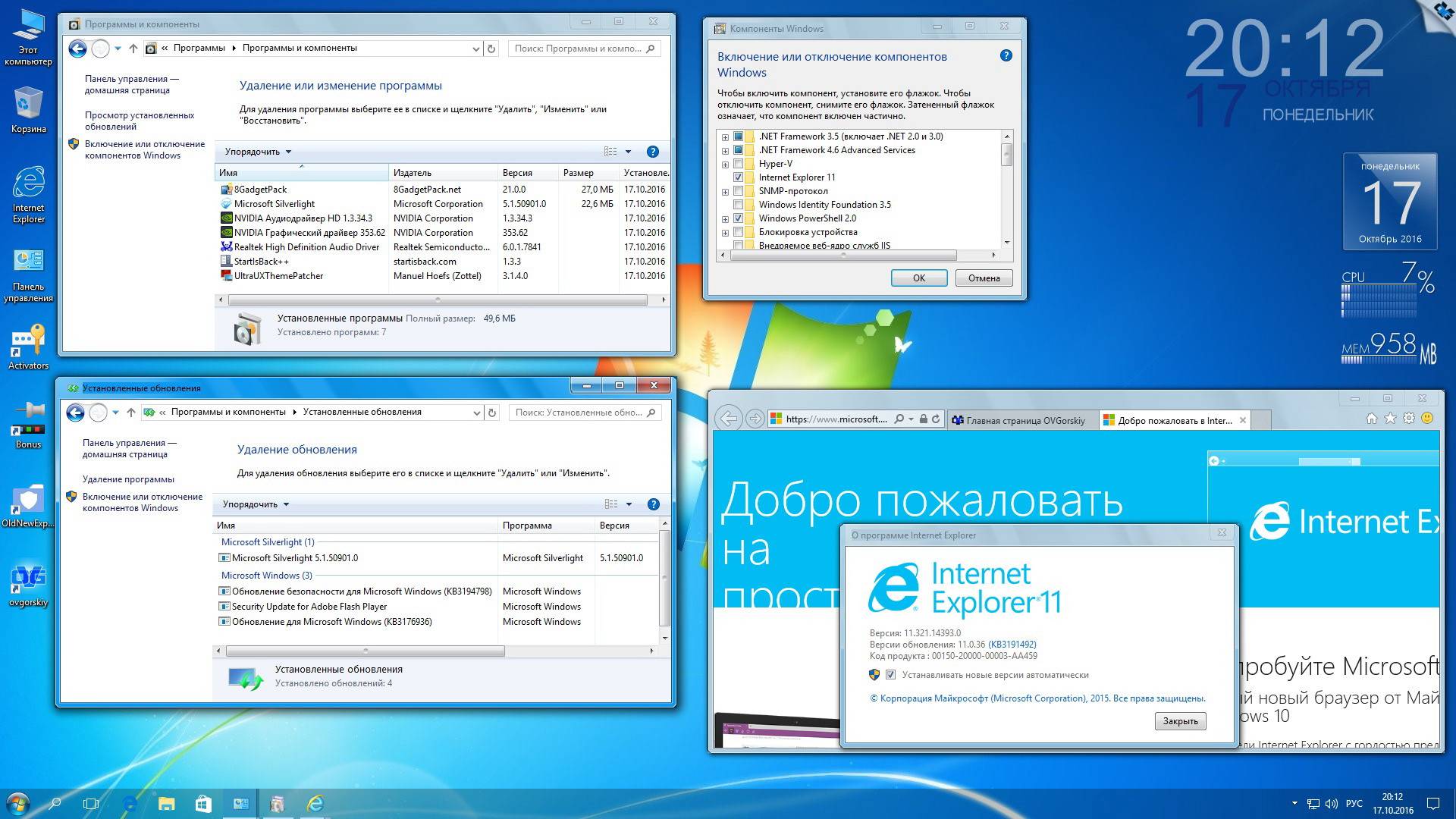Viewport: 1456px width, 819px height.
Task: Open Упорядочить dropdown in Установленные обновления
Action: 256,504
